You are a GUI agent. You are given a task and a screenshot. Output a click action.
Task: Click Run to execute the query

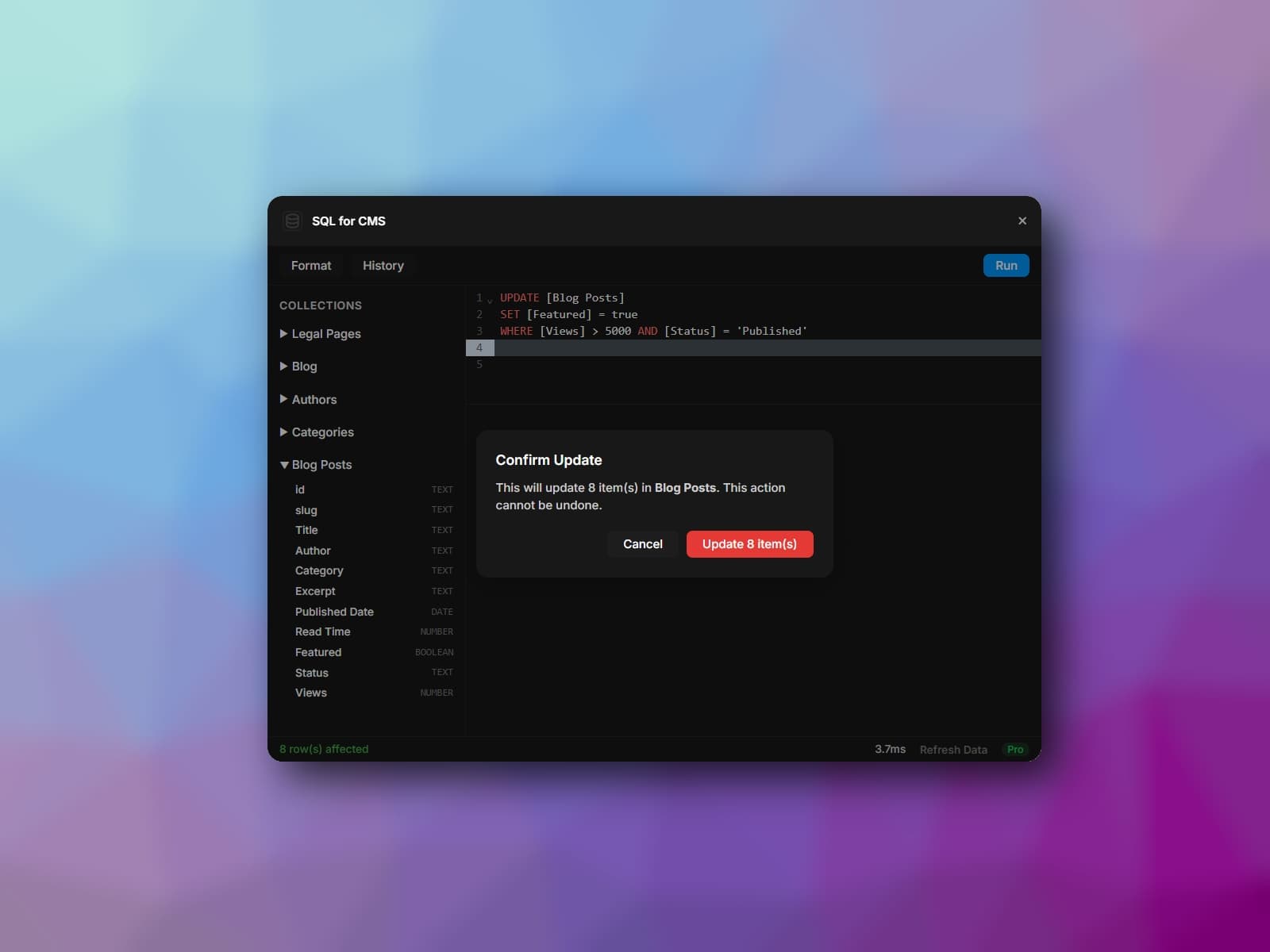tap(1005, 265)
